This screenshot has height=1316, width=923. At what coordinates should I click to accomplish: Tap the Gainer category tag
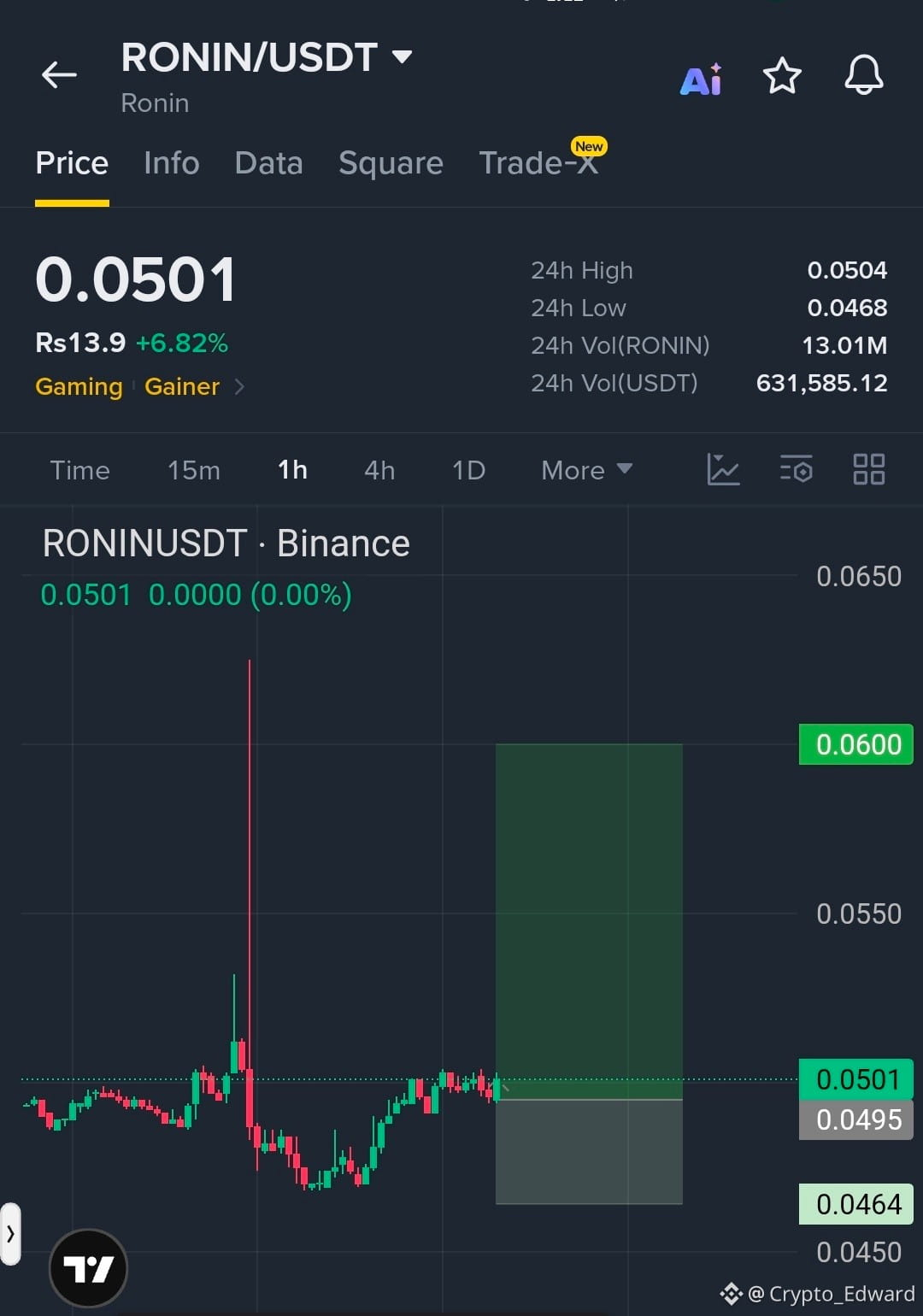pos(182,387)
